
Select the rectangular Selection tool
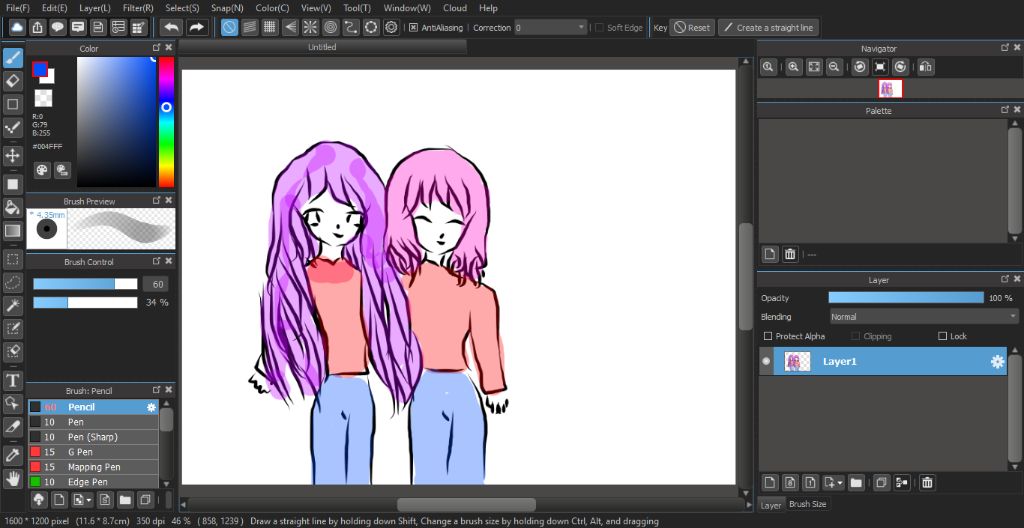[12, 259]
